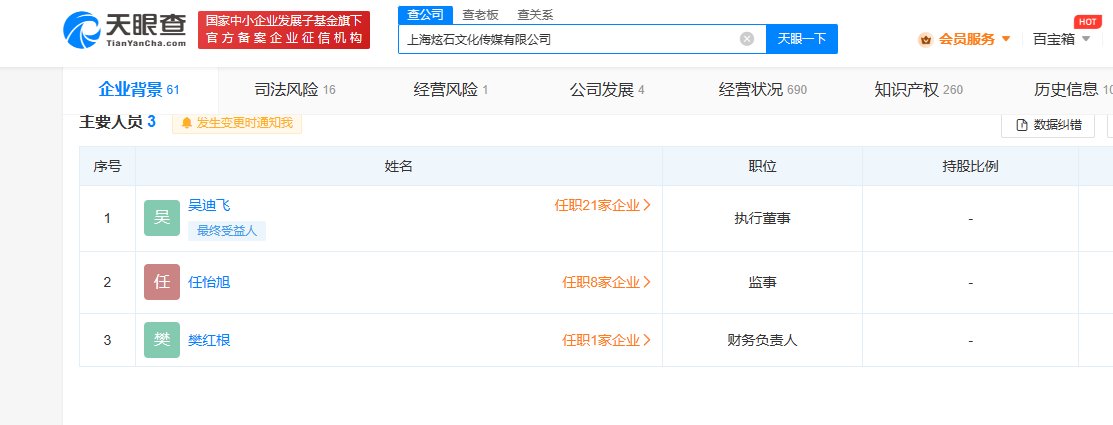Click the 财务负责人 position cell
Viewport: 1113px width, 425px height.
[x=762, y=341]
